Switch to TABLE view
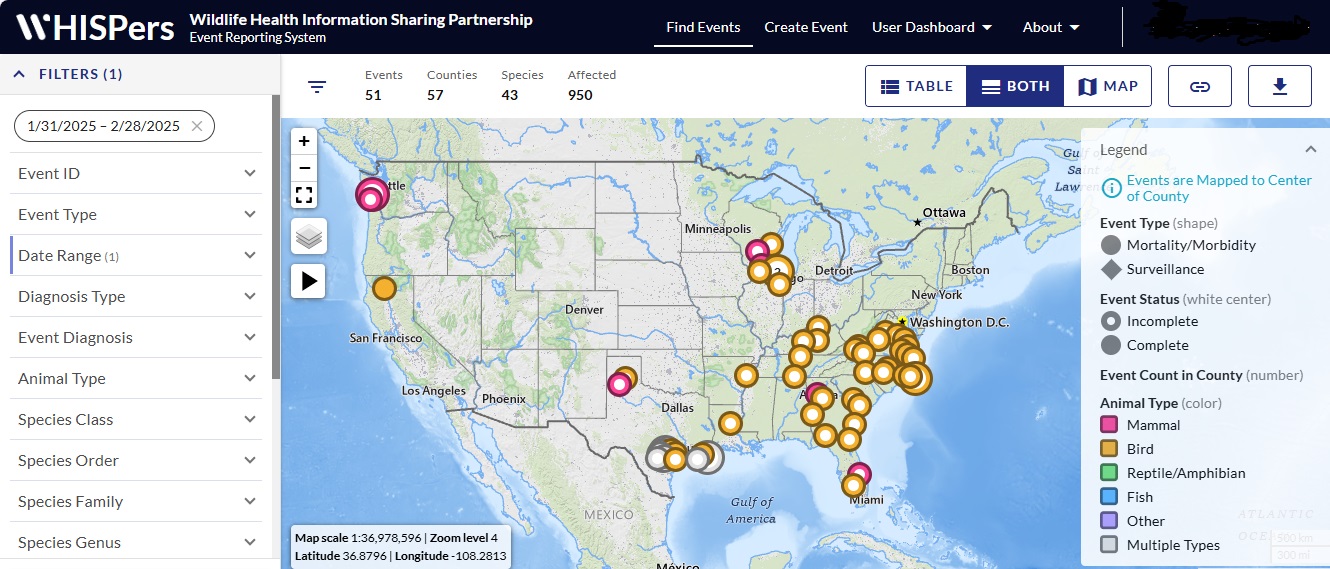The width and height of the screenshot is (1330, 569). click(916, 87)
